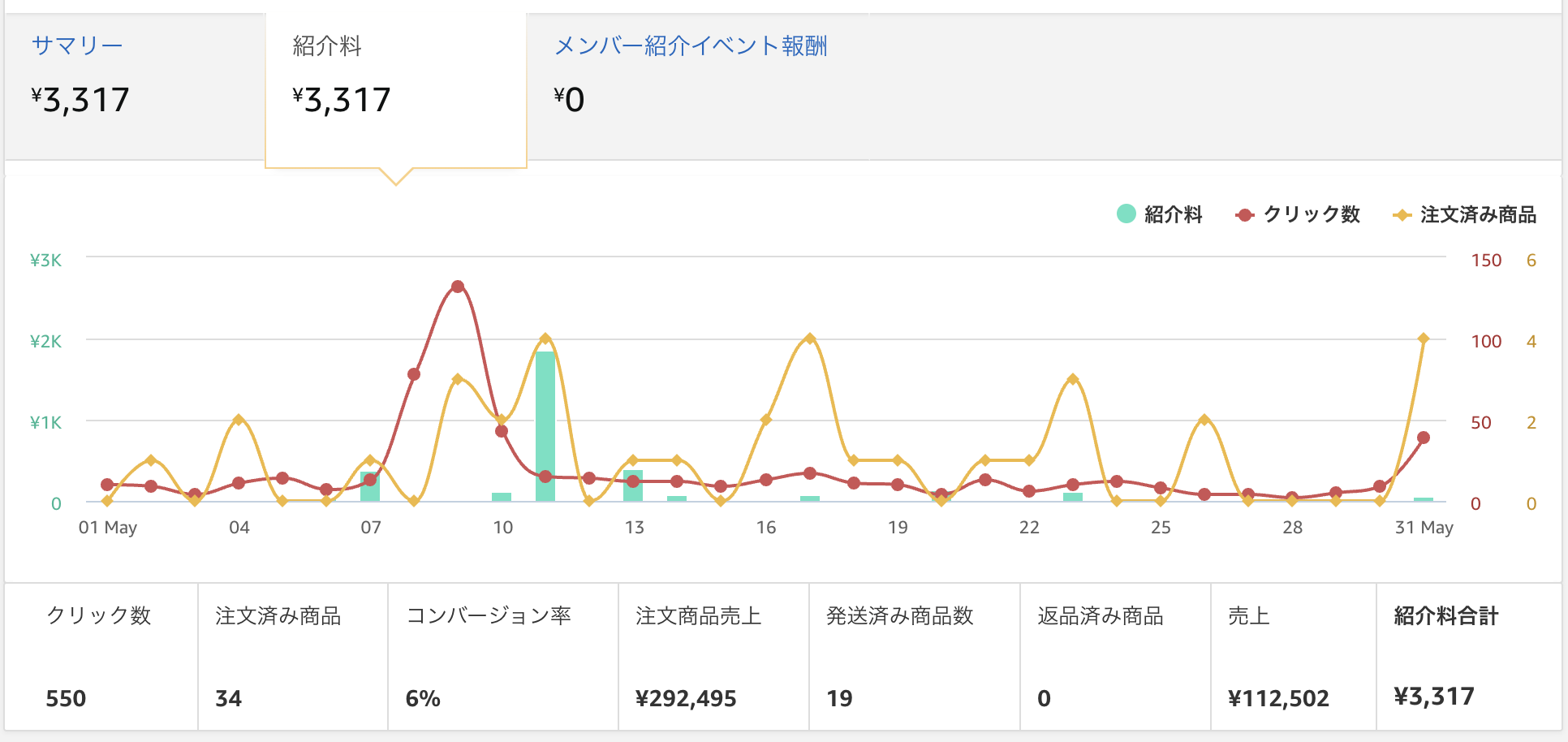Click the 注文商品売上 value ¥292,495
Viewport: 1568px width, 742px height.
(x=686, y=698)
